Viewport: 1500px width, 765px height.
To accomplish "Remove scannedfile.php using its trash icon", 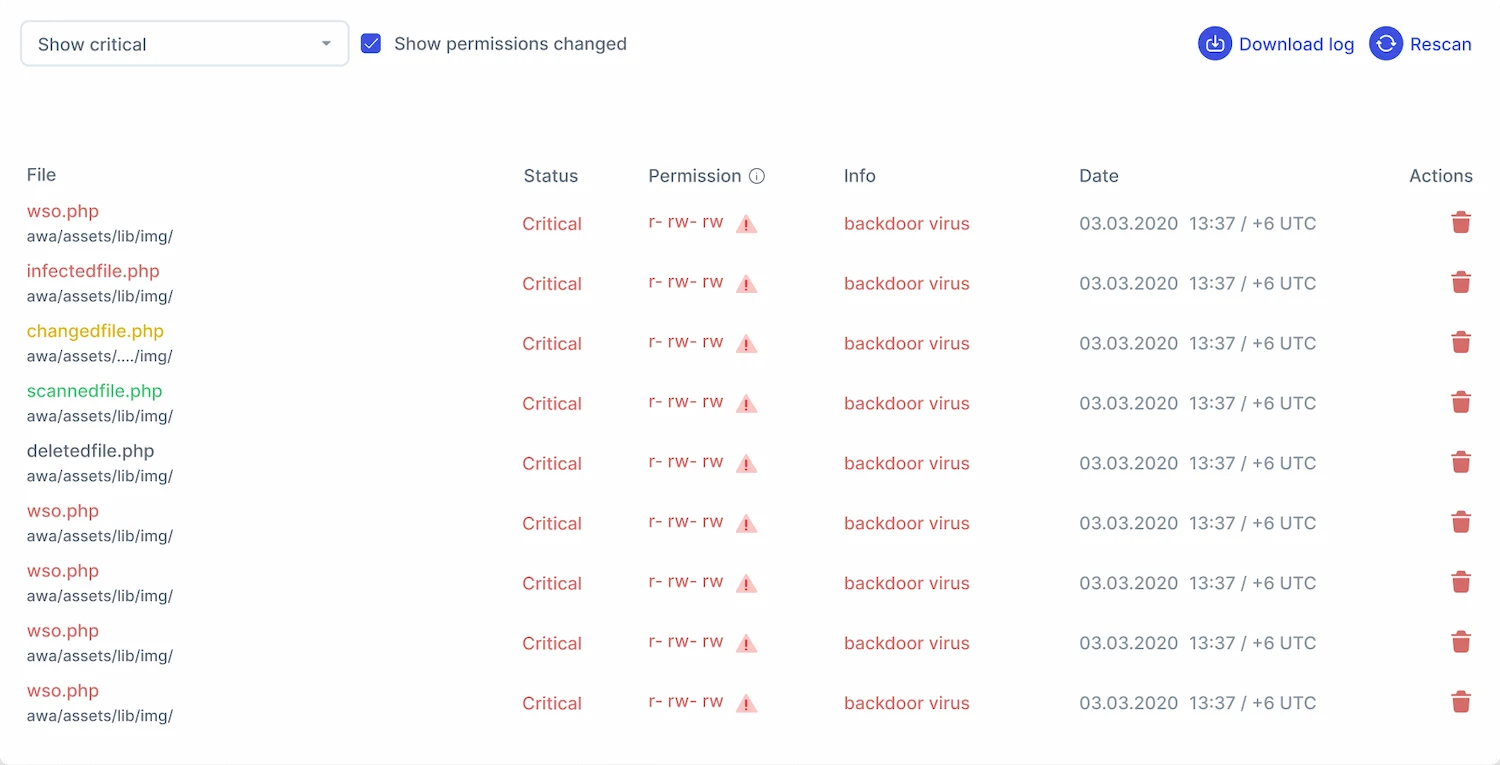I will coord(1460,403).
